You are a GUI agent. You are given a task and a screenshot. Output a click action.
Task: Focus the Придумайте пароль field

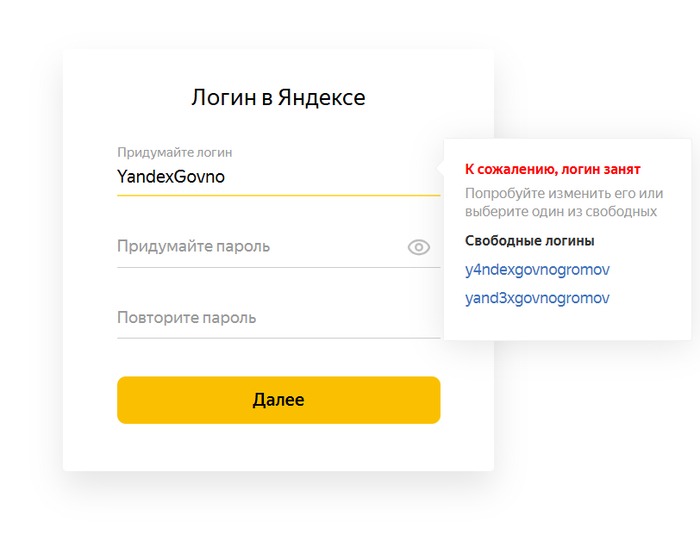coord(250,246)
